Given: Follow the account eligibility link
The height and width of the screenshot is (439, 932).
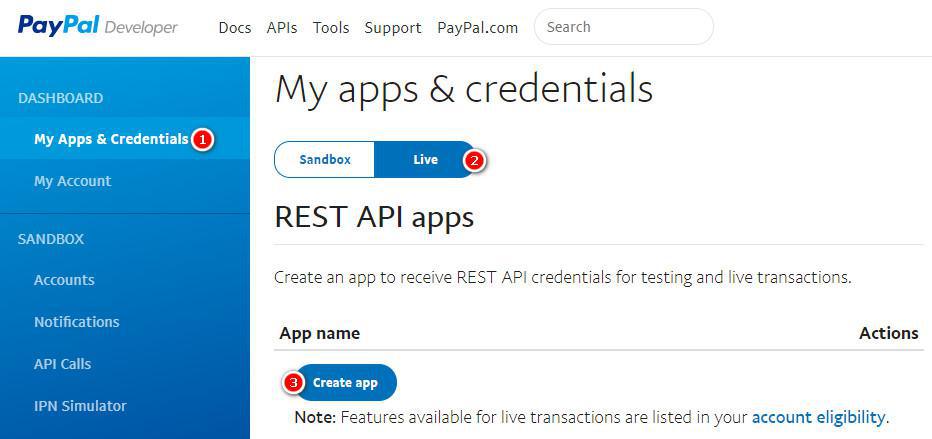Looking at the screenshot, I should click(818, 417).
